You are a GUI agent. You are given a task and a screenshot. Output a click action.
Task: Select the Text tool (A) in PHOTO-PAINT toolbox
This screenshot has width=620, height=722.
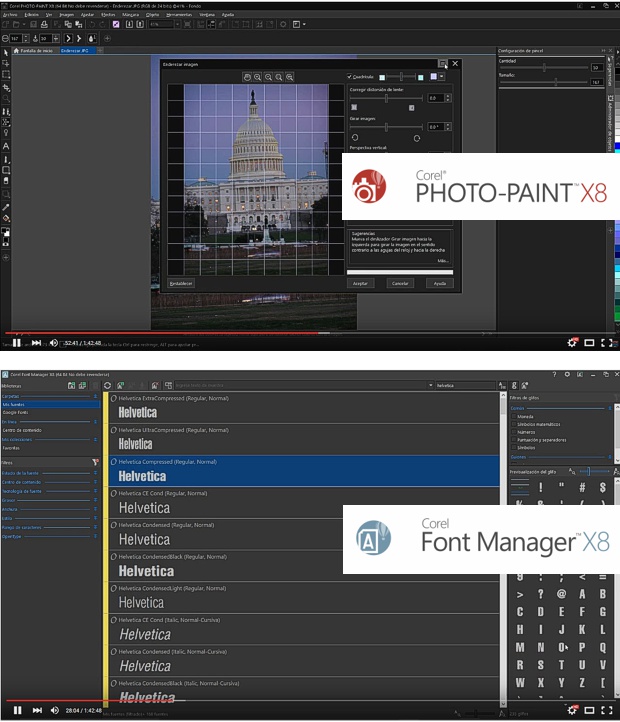point(6,146)
